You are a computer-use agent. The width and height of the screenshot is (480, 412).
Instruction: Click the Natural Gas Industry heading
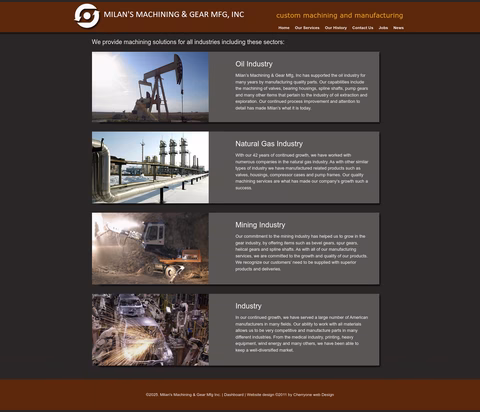pos(269,144)
